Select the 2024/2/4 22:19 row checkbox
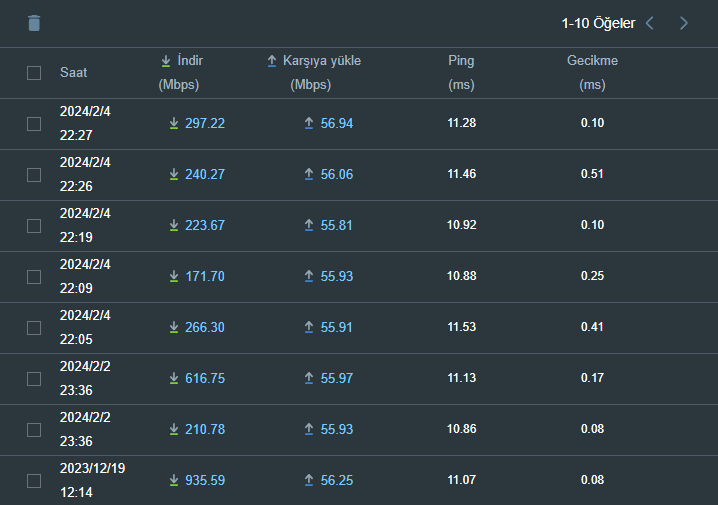 pyautogui.click(x=34, y=226)
